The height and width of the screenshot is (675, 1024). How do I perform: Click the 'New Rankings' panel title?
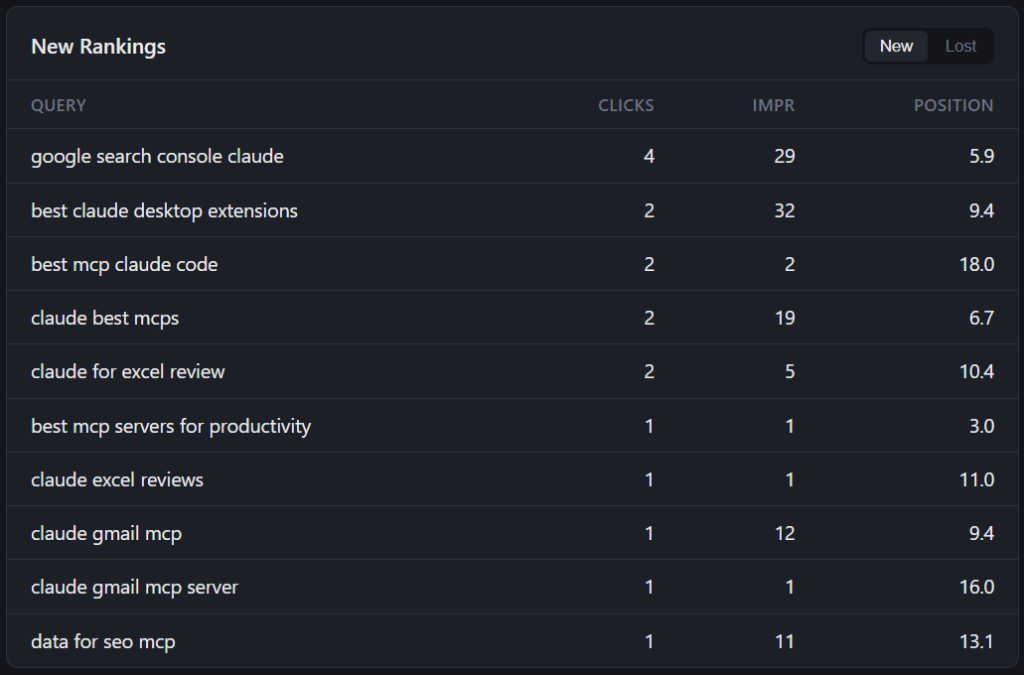[98, 47]
